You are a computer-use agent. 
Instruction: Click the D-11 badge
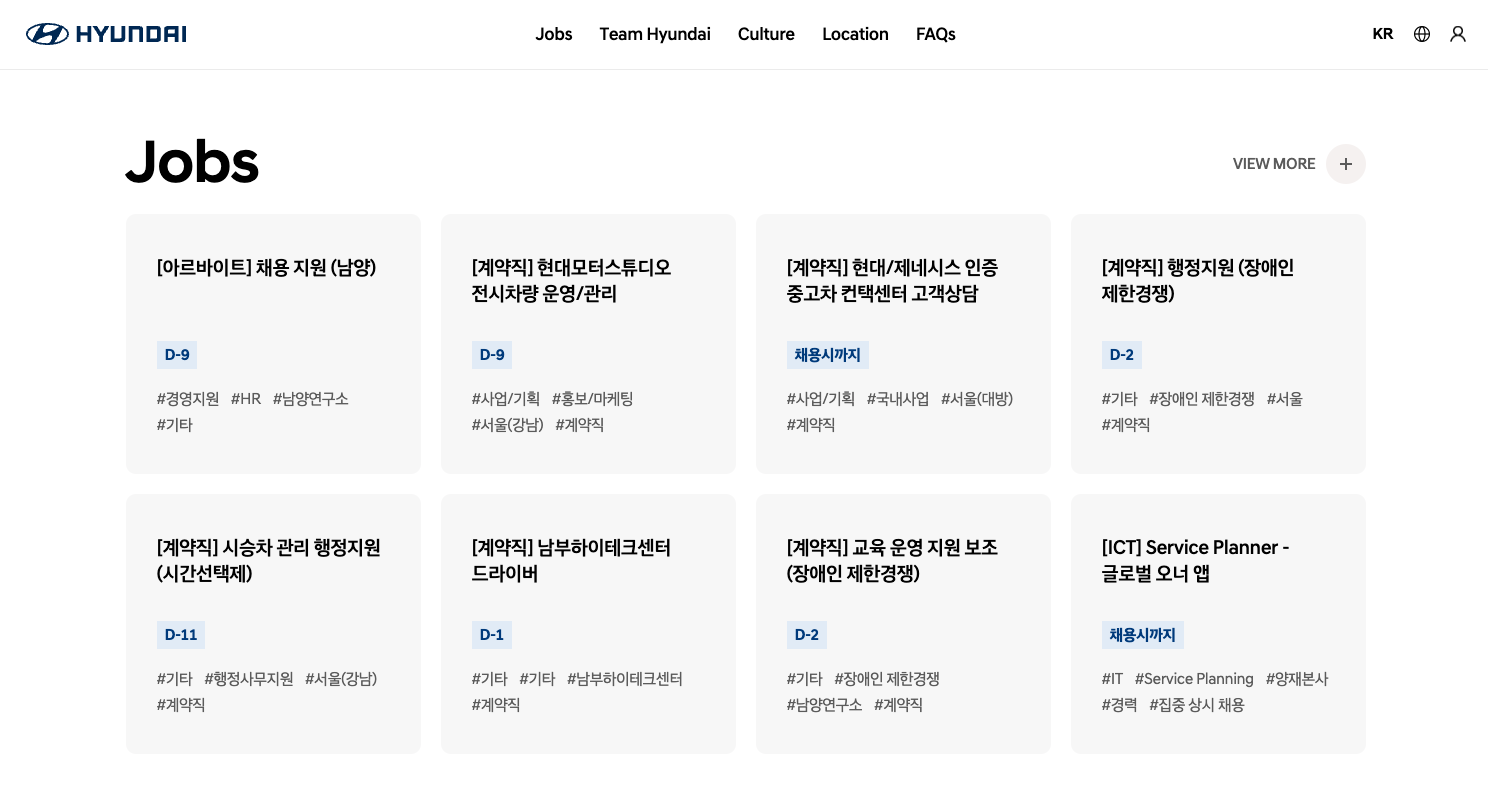[x=181, y=635]
